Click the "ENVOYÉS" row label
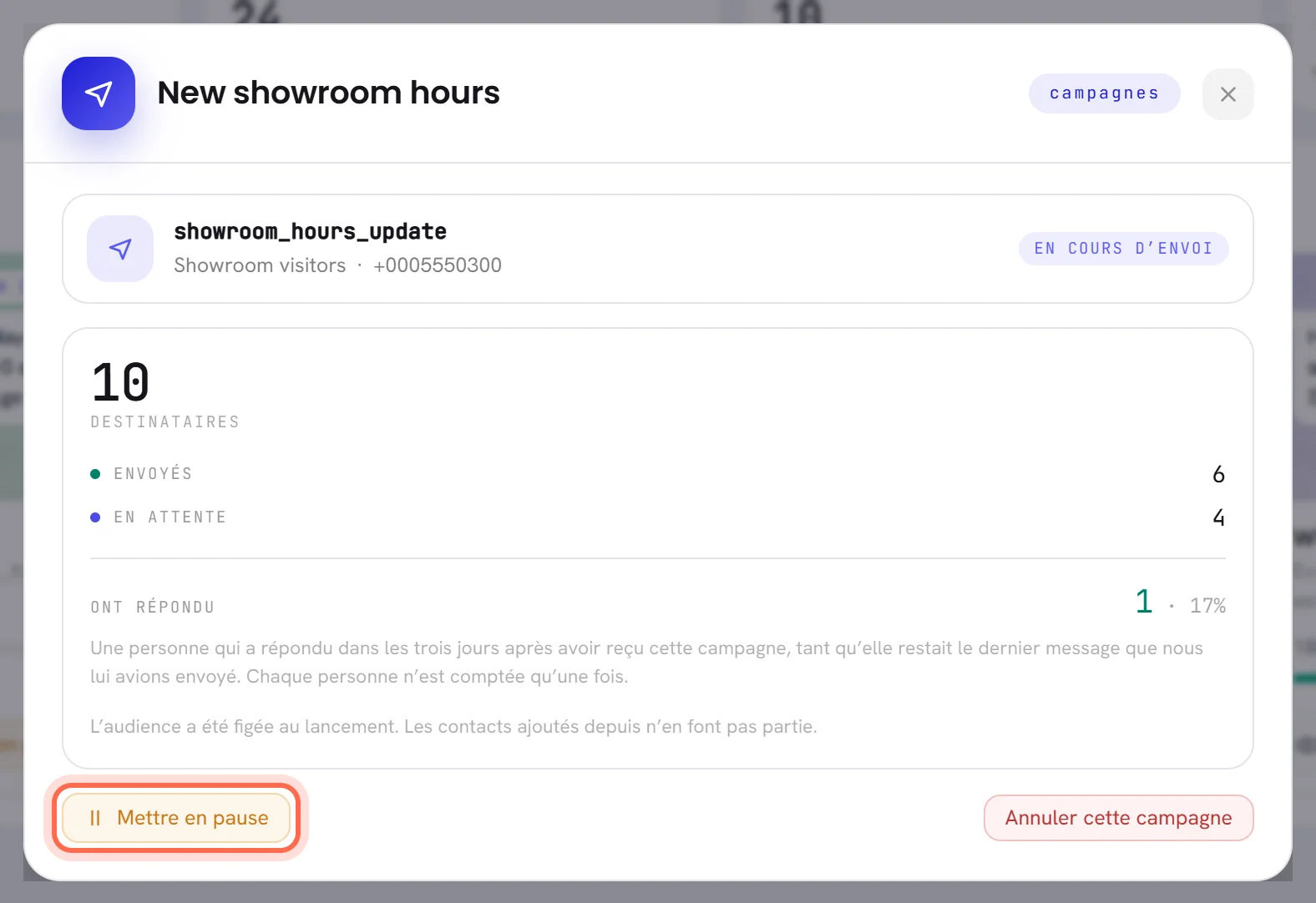The image size is (1316, 903). click(x=153, y=474)
